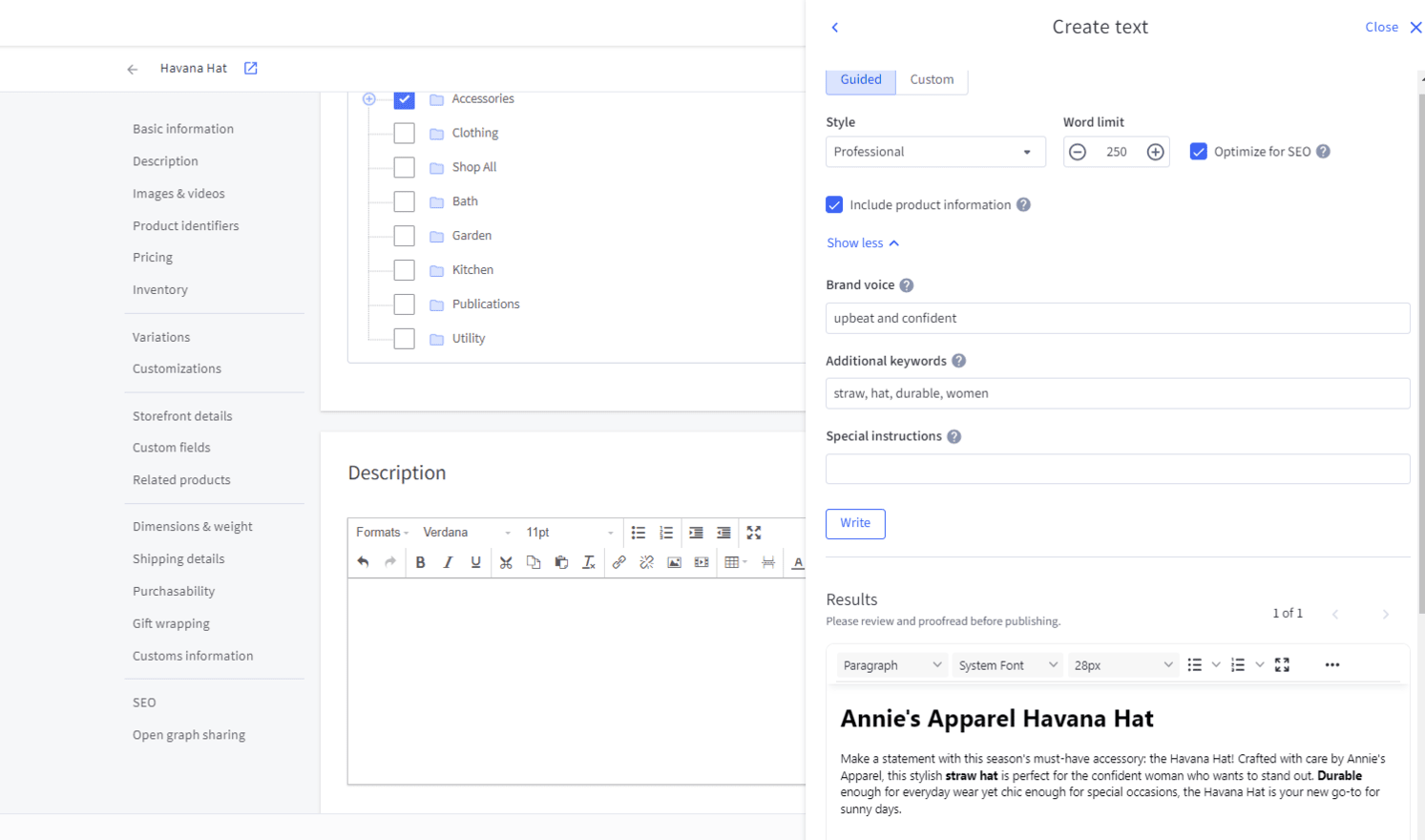Toggle Include product information checkbox

click(834, 205)
